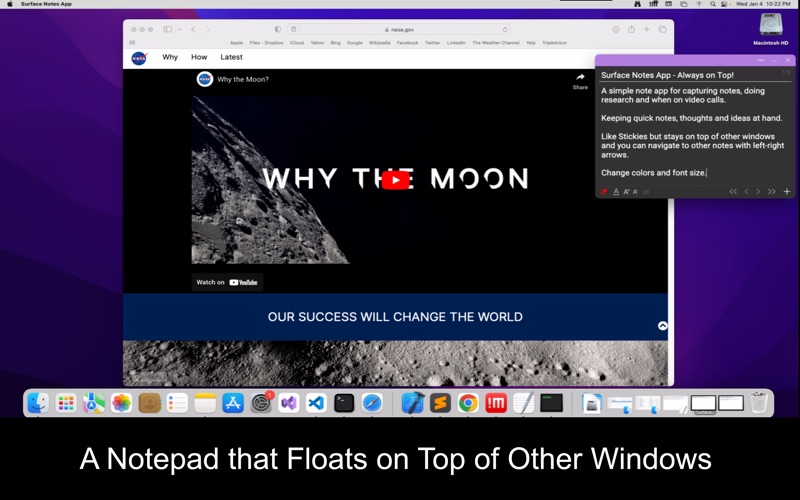
Task: Open the Google favorites bookmark
Action: [x=355, y=43]
